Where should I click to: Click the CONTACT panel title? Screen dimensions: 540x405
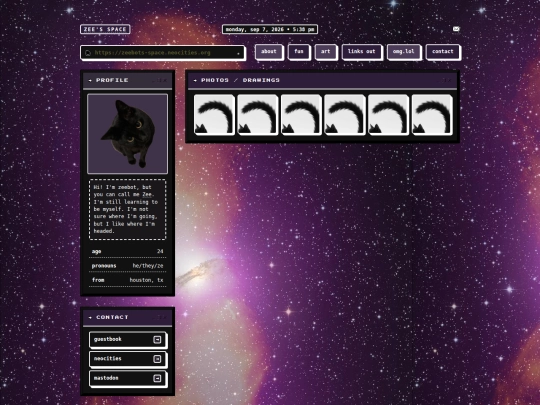pos(112,317)
